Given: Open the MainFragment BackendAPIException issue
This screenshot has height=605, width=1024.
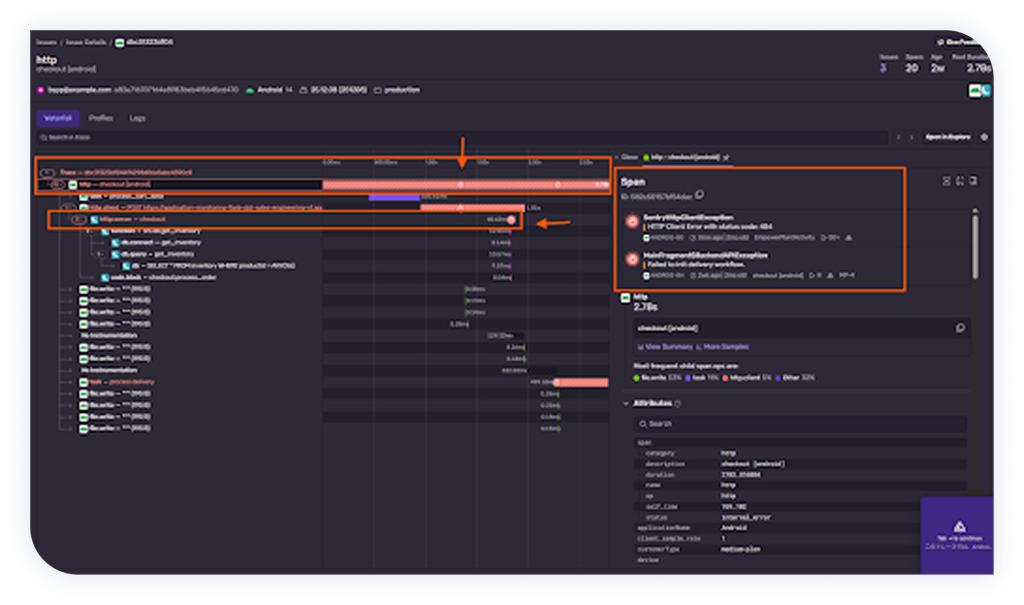Looking at the screenshot, I should (x=705, y=255).
